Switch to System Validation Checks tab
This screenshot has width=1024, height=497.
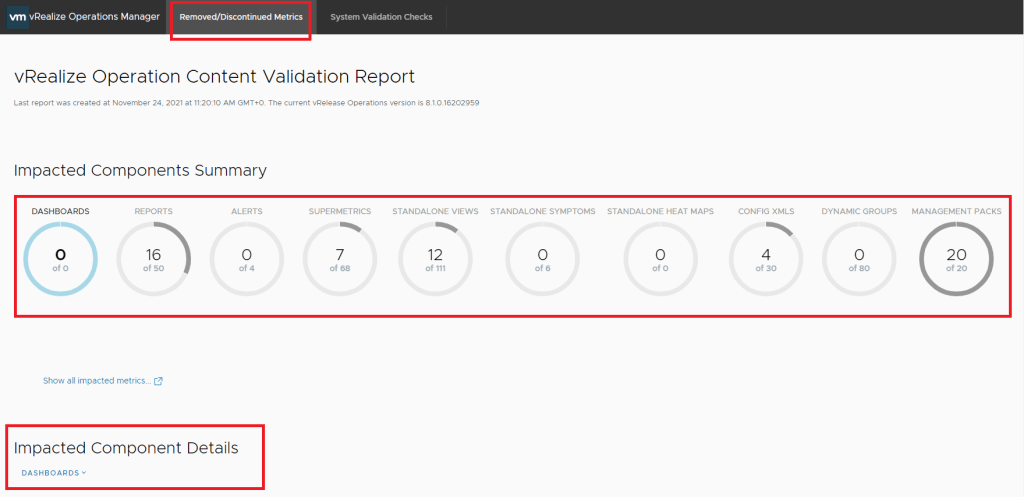[x=381, y=17]
